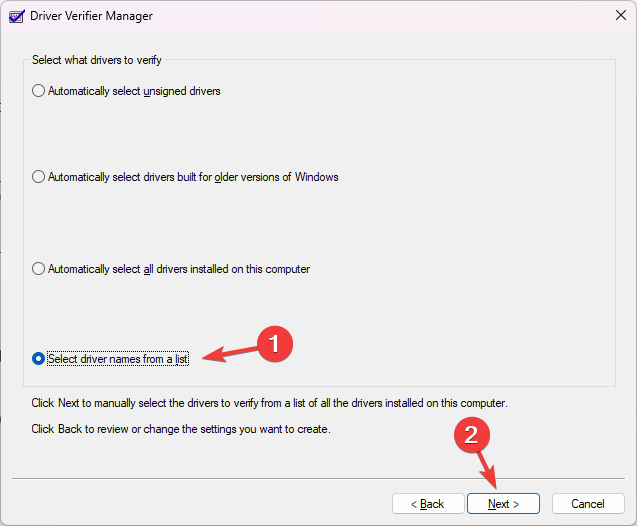Select Automatically select unsigned drivers

126,91
